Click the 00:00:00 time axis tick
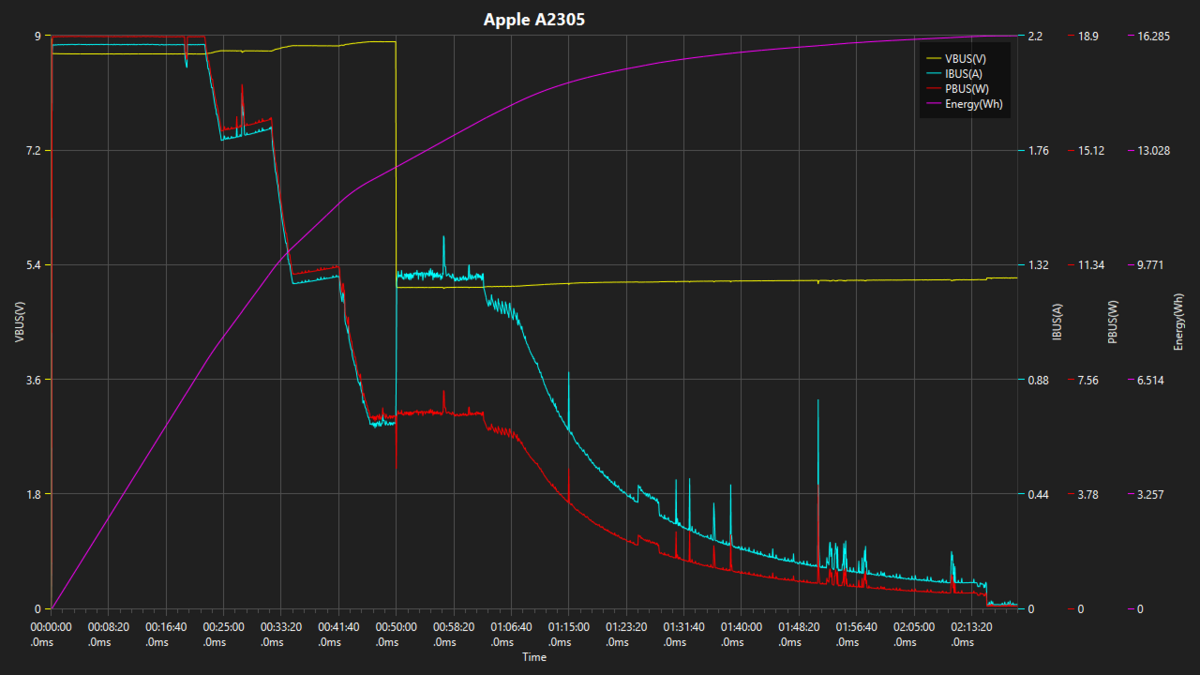Image resolution: width=1200 pixels, height=675 pixels. (51, 634)
